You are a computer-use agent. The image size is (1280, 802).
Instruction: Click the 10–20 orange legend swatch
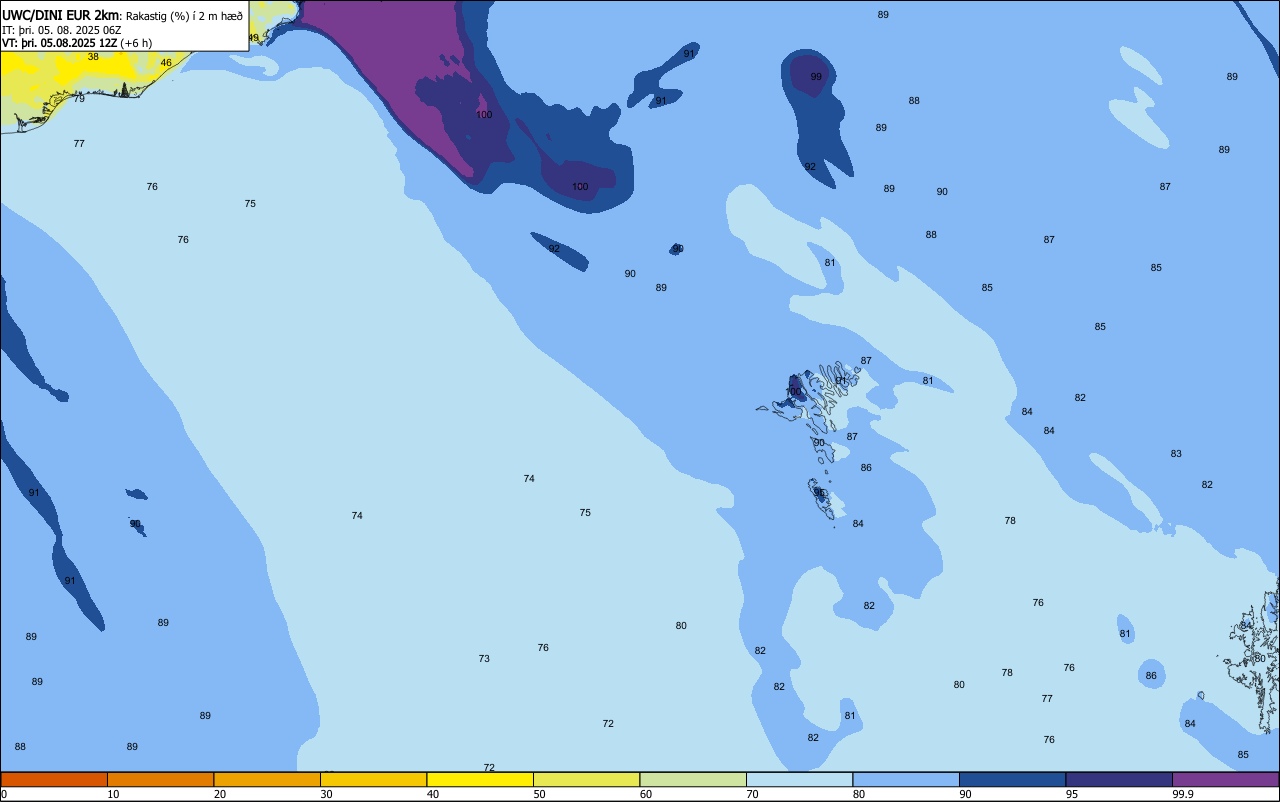[x=160, y=779]
